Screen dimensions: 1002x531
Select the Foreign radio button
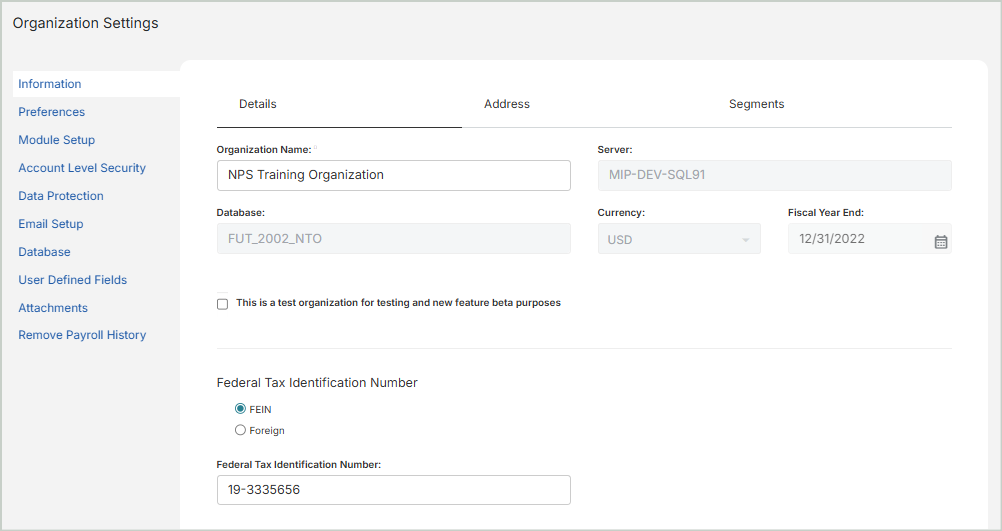pos(240,430)
